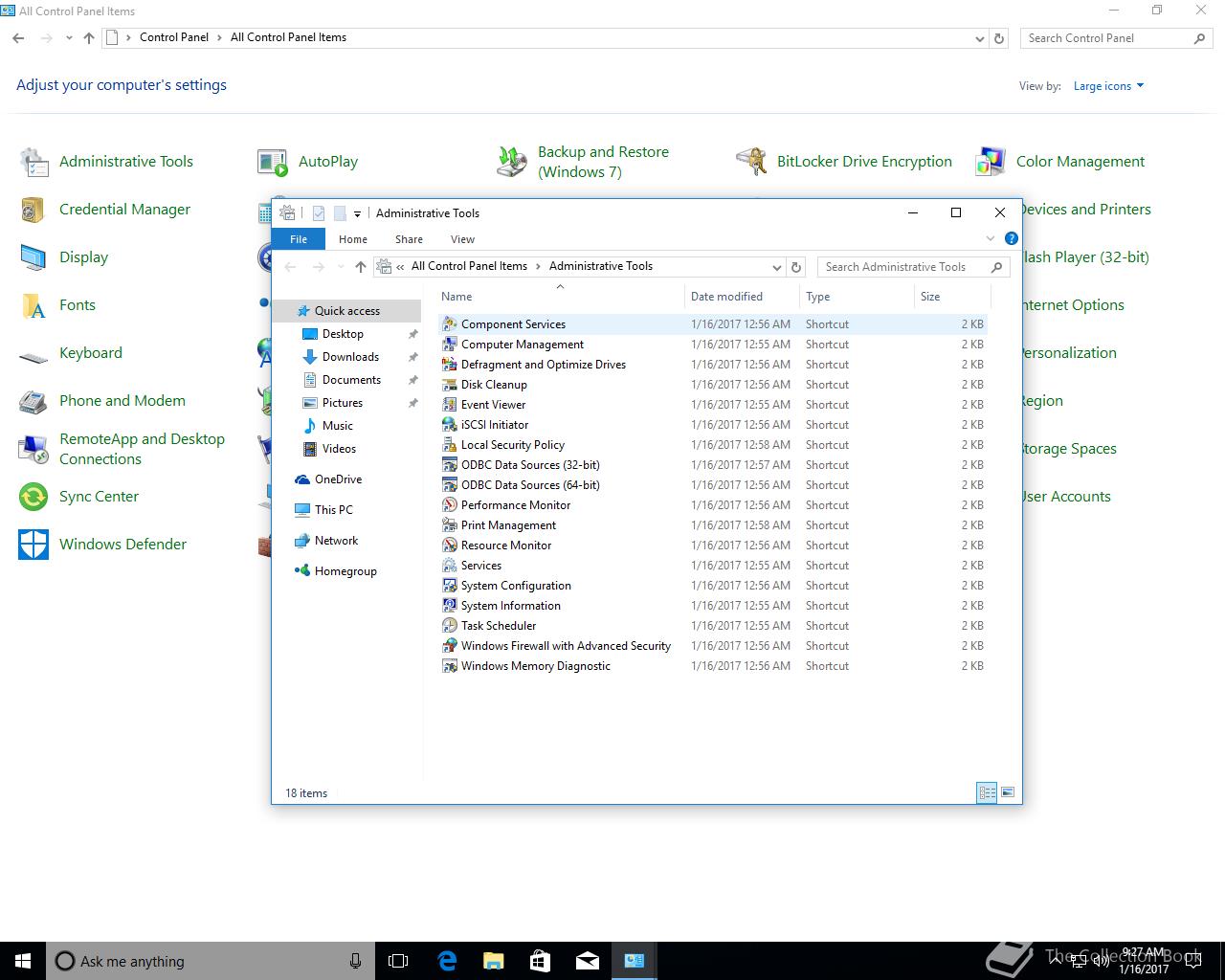
Task: Click the Control Panel breadcrumb chevron
Action: pyautogui.click(x=219, y=37)
